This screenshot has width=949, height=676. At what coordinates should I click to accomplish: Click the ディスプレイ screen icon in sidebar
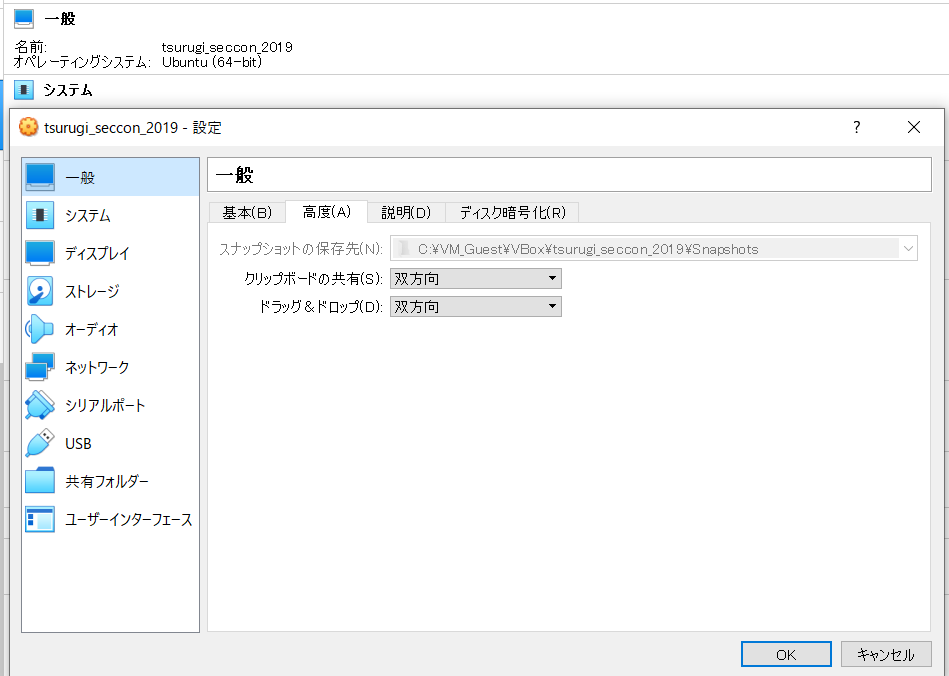click(x=40, y=253)
